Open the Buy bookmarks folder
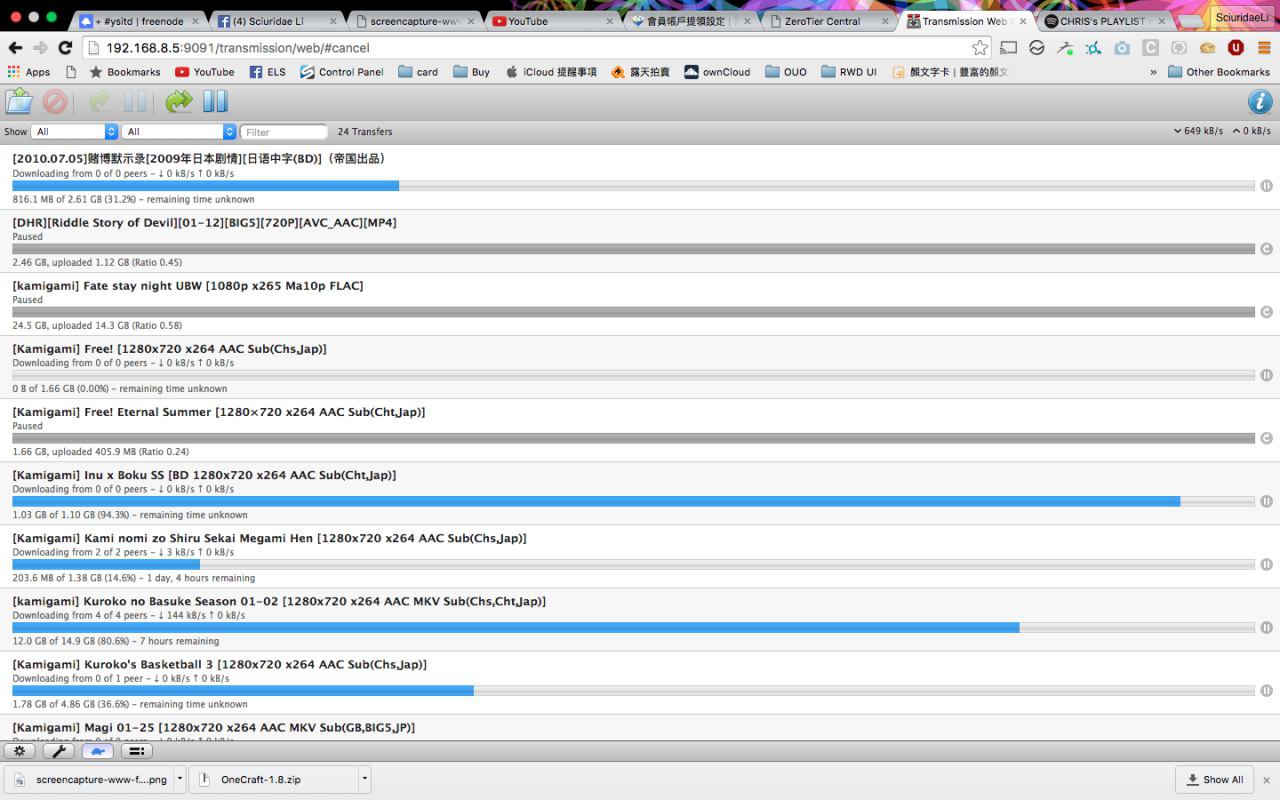The width and height of the screenshot is (1280, 800). (x=471, y=72)
